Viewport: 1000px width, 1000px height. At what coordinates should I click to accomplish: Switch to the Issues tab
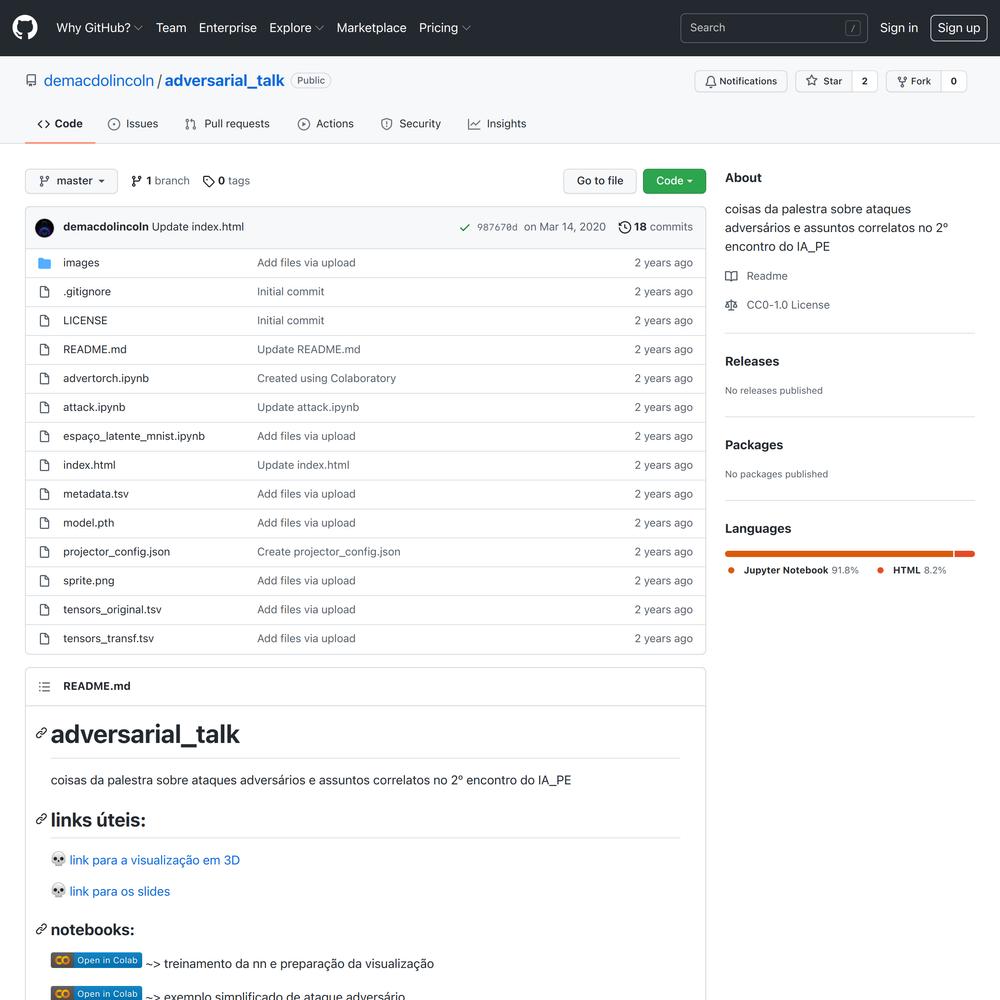tap(133, 124)
